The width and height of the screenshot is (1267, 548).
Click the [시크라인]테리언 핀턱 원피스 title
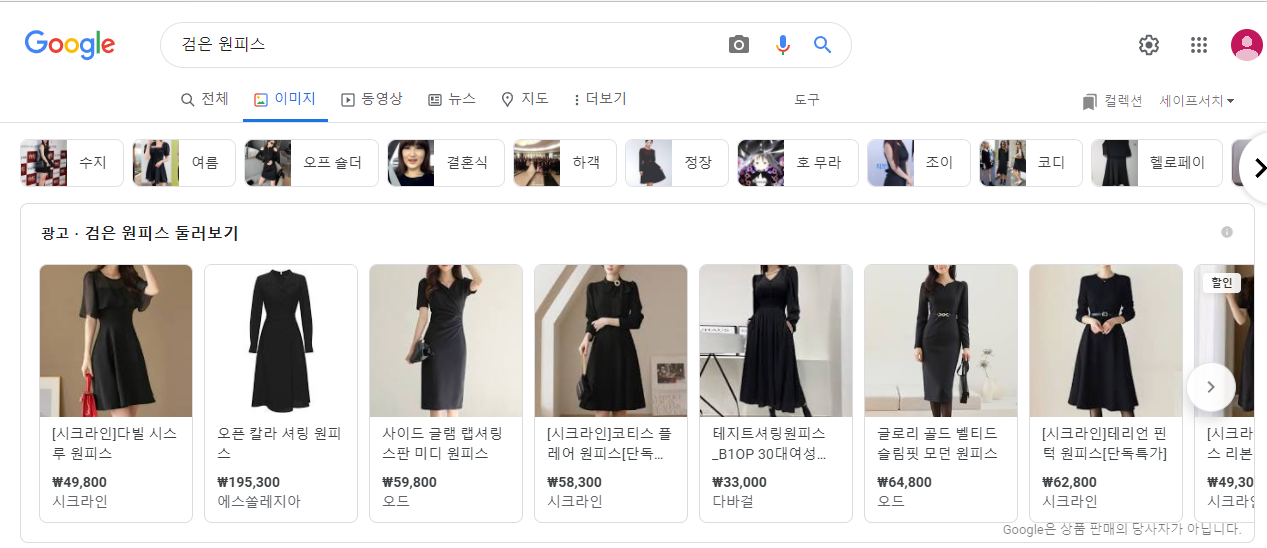click(x=1104, y=444)
